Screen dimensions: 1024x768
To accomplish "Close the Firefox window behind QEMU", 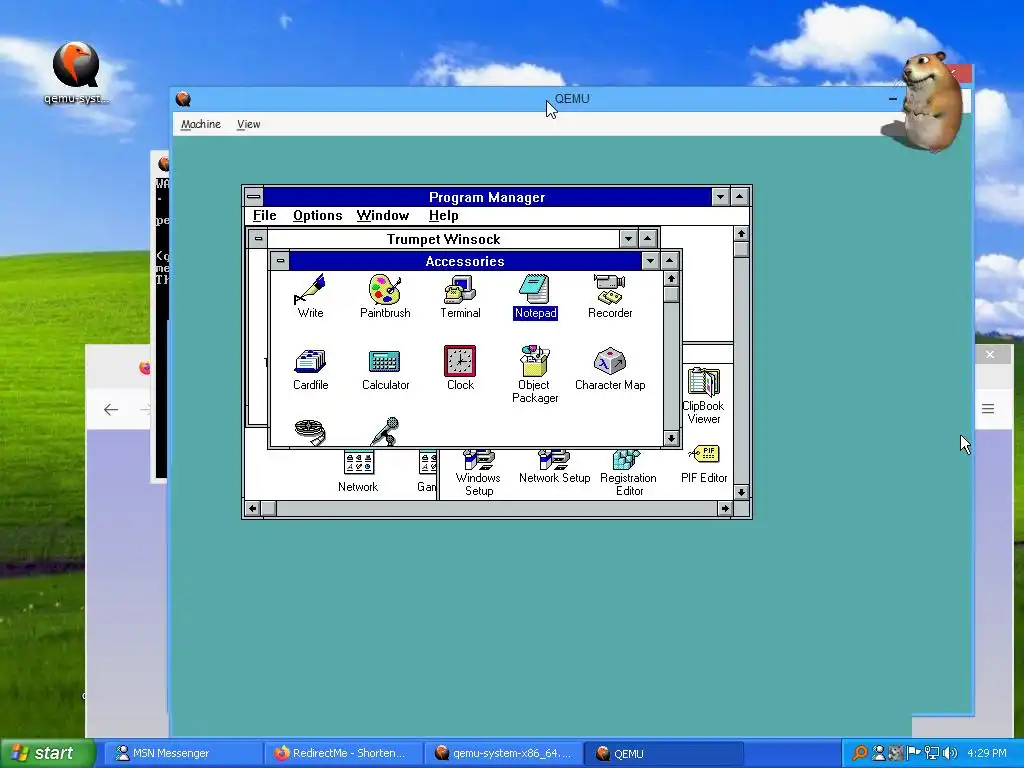I will pyautogui.click(x=990, y=355).
